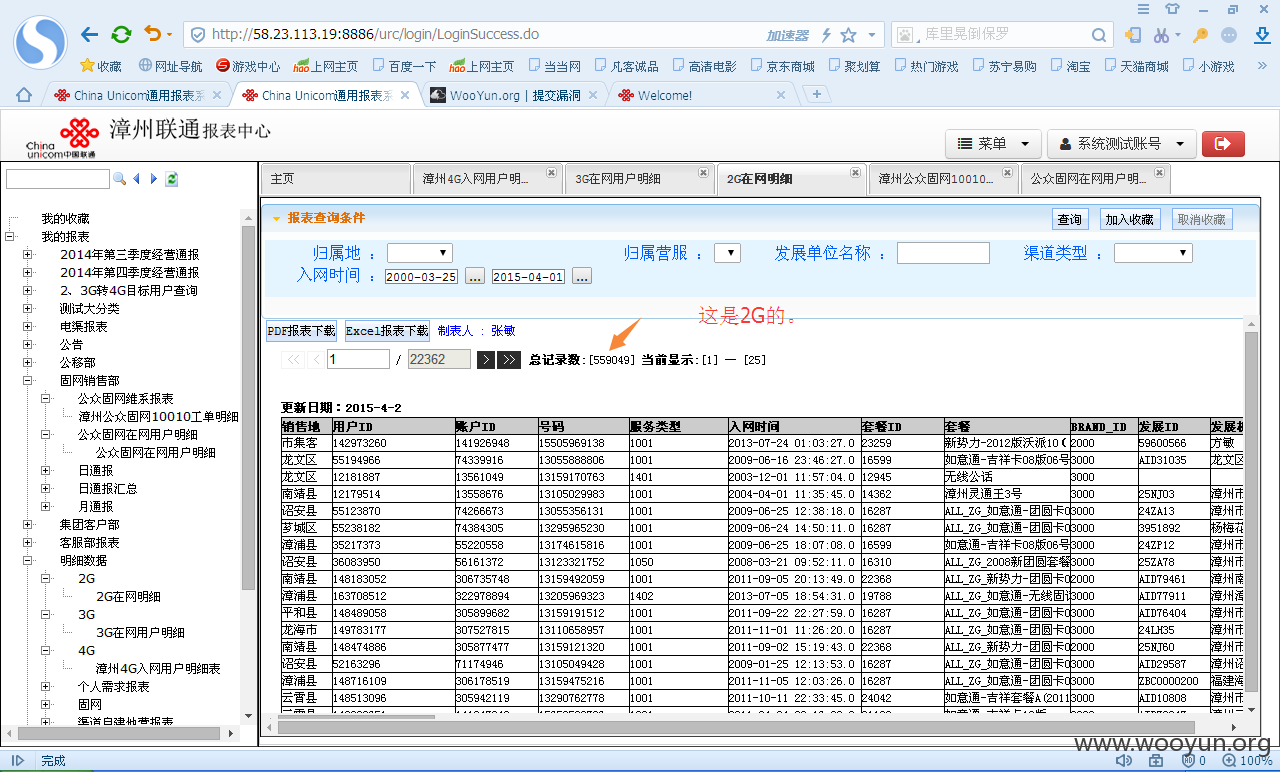
Task: Refresh the report tree with green icon
Action: (x=172, y=179)
